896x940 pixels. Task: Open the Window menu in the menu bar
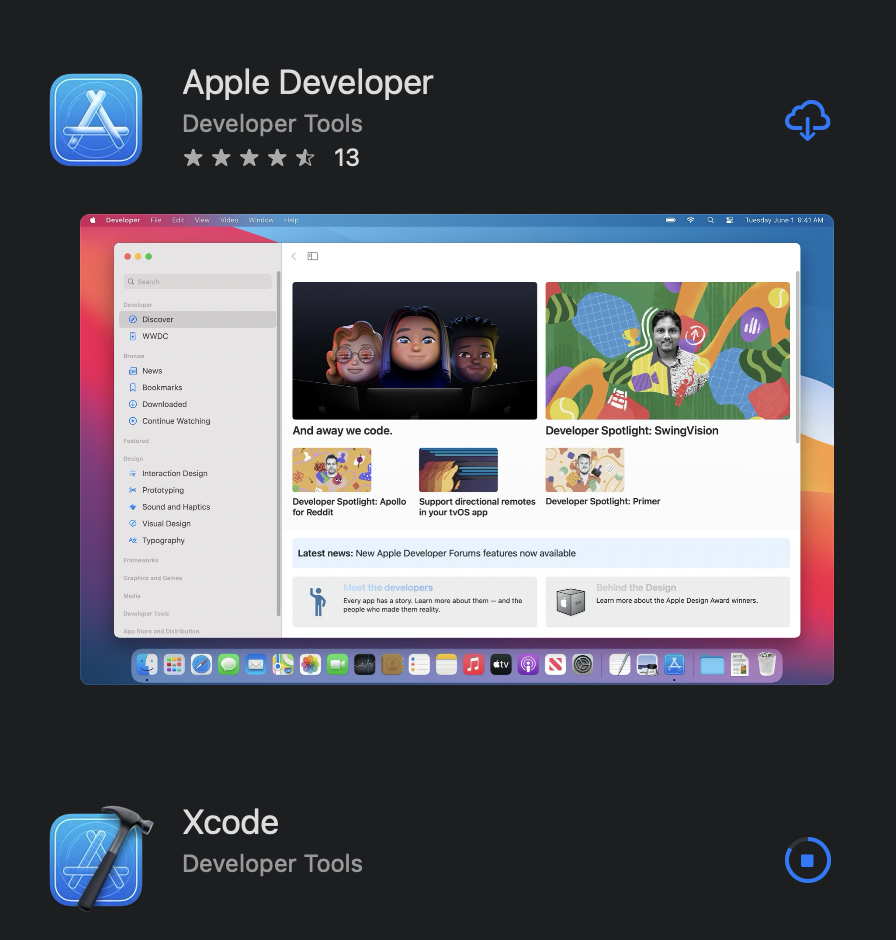[260, 220]
